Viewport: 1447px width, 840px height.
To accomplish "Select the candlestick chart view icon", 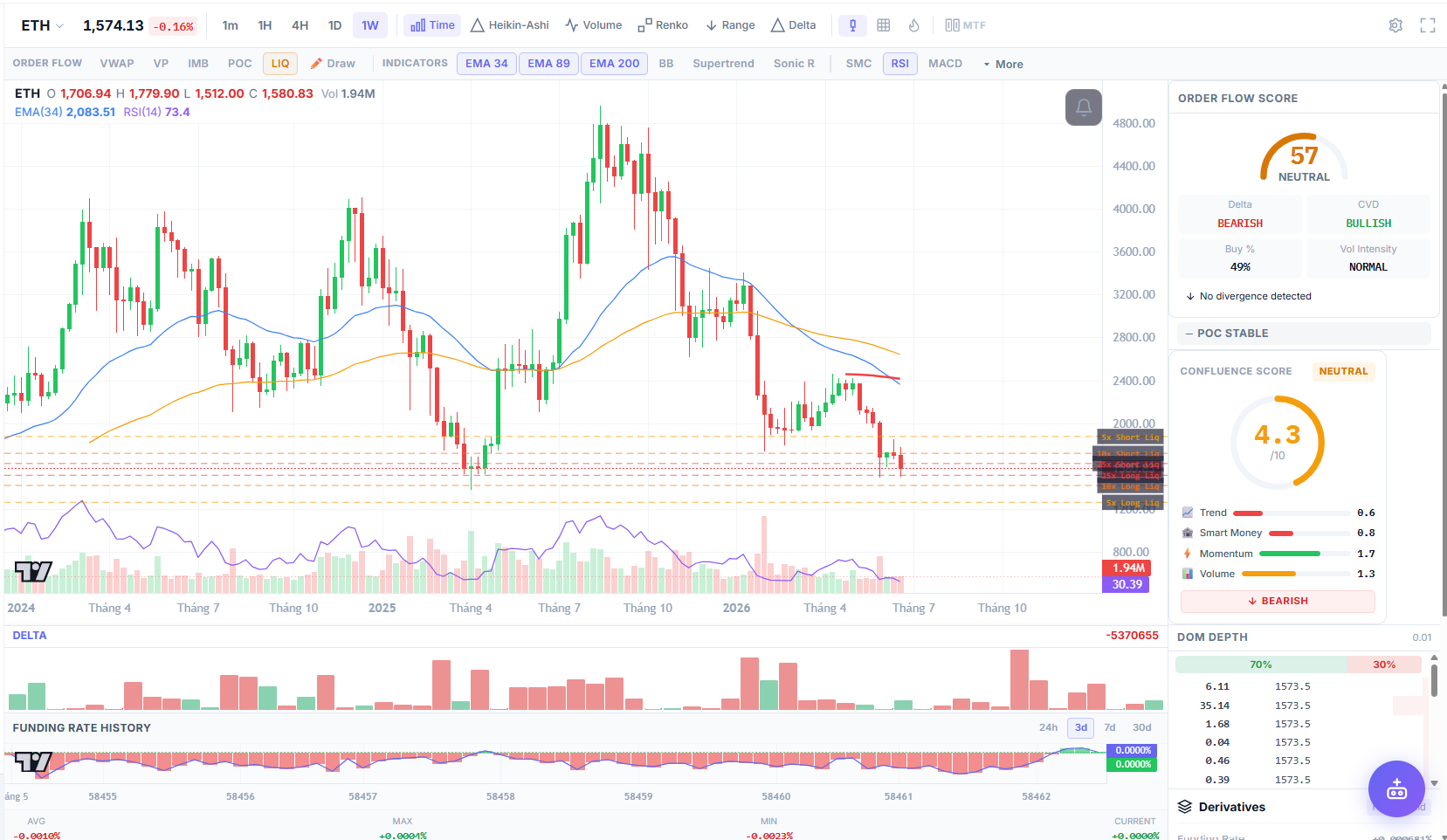I will point(852,25).
